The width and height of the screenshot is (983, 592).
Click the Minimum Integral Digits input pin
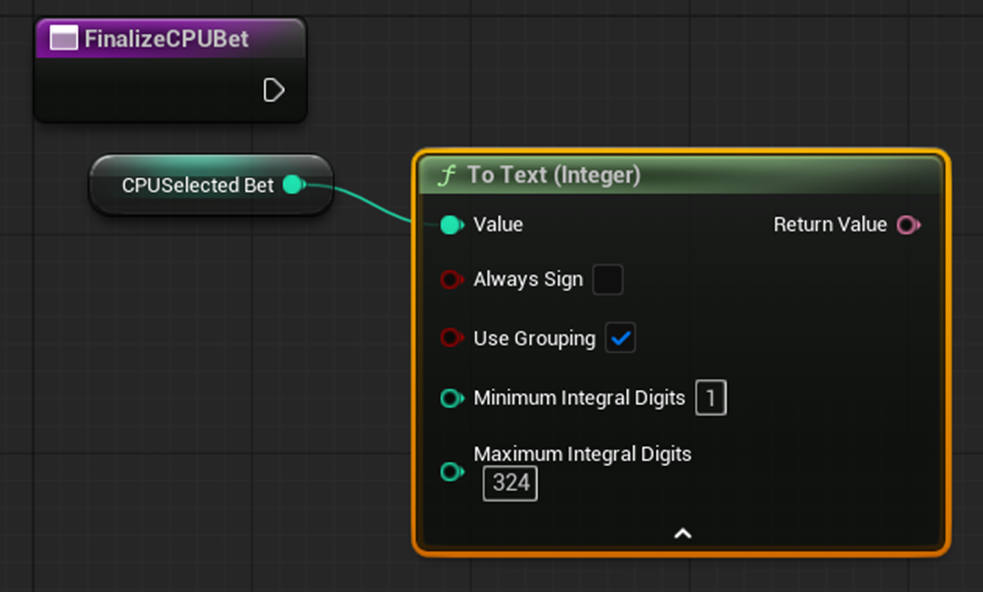pos(451,399)
